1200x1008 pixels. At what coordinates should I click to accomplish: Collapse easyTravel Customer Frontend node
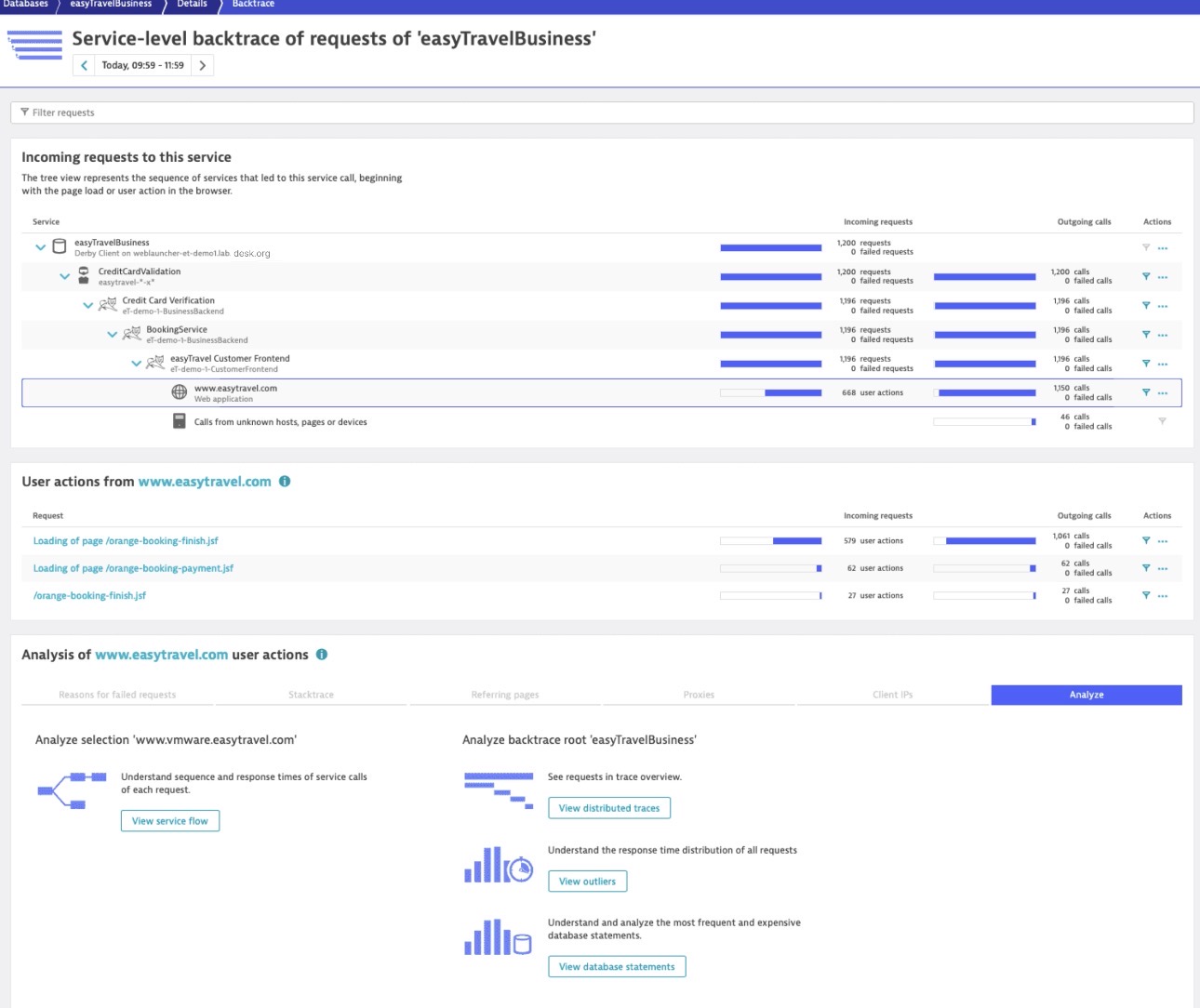point(136,364)
